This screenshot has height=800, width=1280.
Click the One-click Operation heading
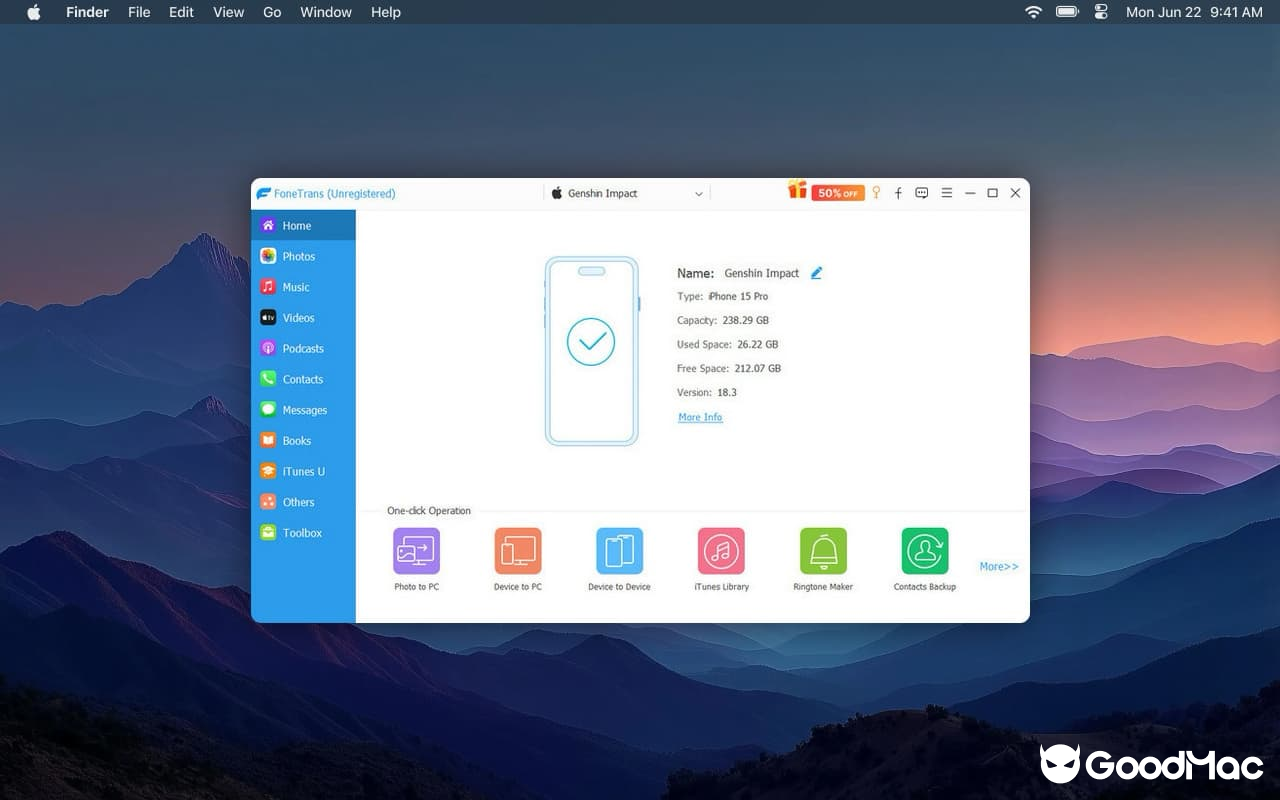(429, 511)
